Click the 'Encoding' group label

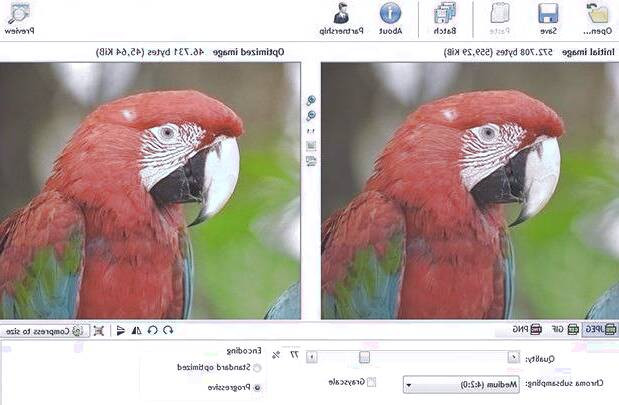point(244,351)
